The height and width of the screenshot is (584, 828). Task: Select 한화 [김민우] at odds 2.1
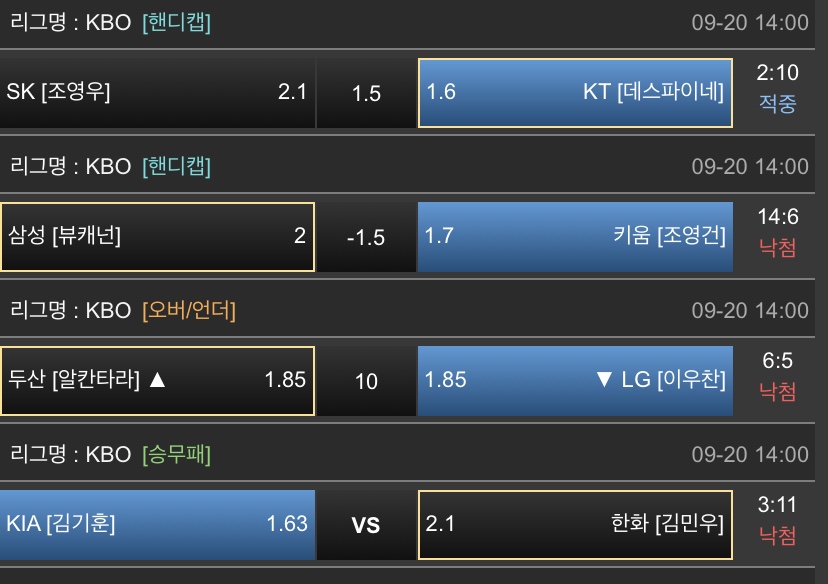[x=575, y=524]
